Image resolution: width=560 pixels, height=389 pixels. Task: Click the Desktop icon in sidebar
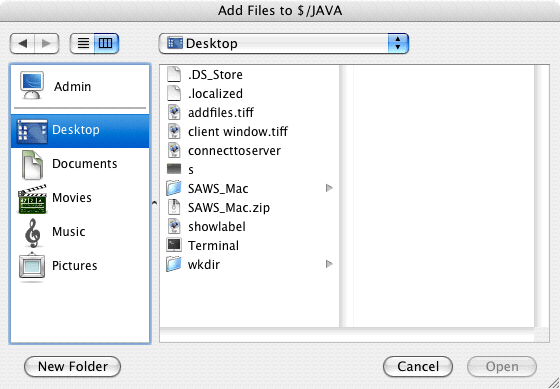[32, 131]
